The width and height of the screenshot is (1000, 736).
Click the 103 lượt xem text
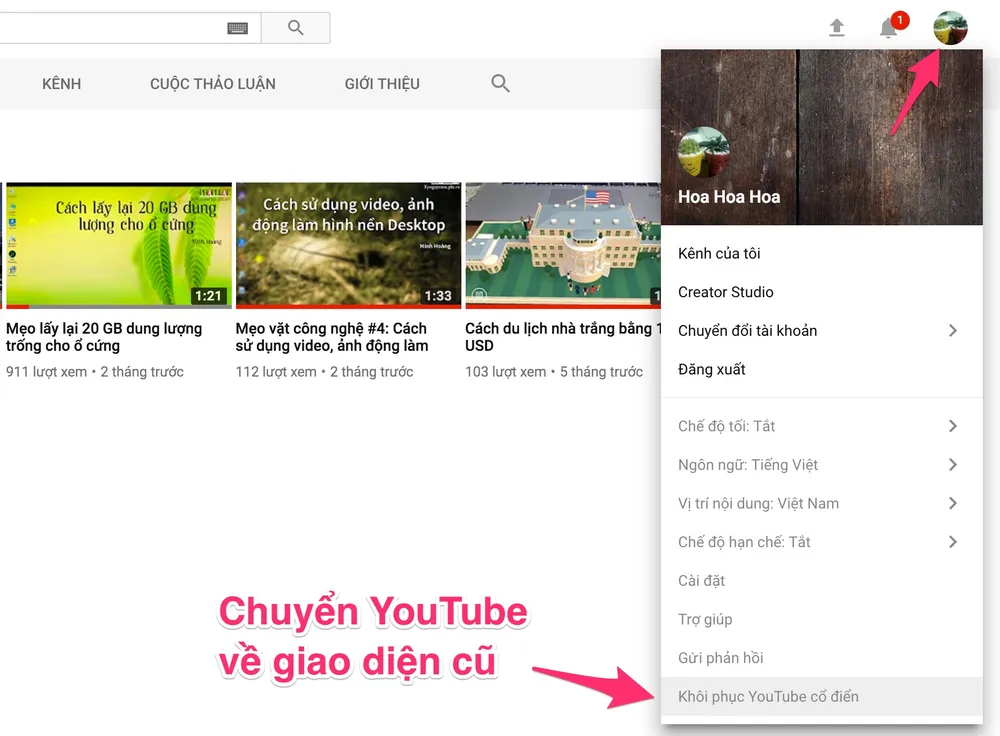point(506,372)
